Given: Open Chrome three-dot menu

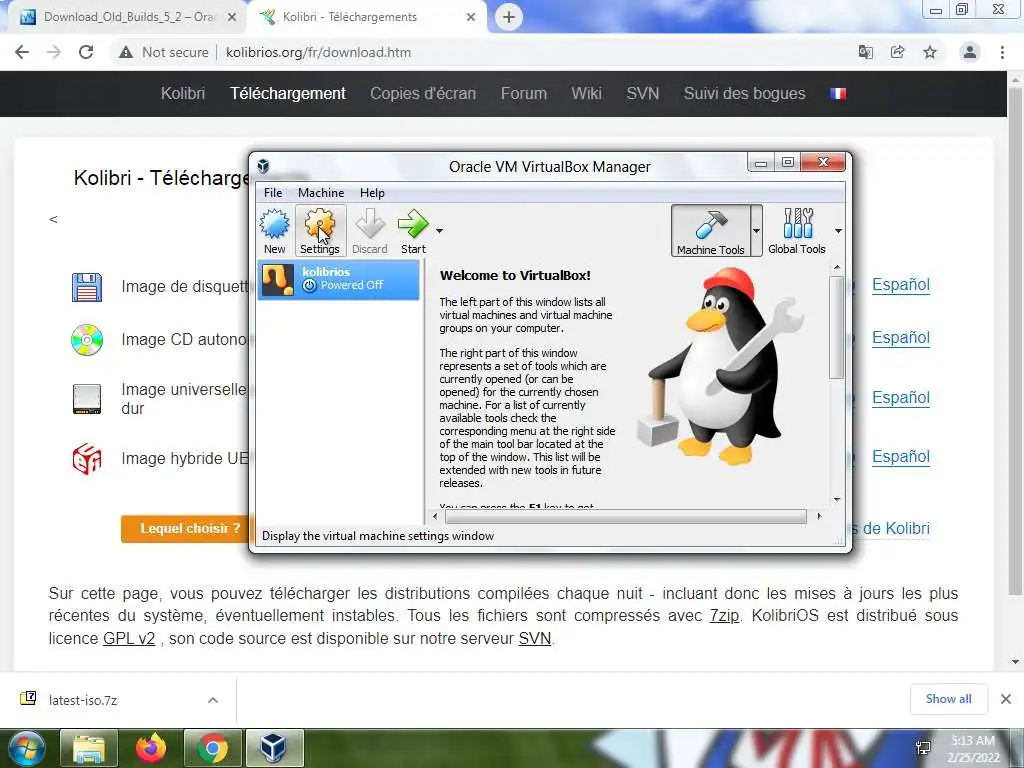Looking at the screenshot, I should click(x=1002, y=52).
